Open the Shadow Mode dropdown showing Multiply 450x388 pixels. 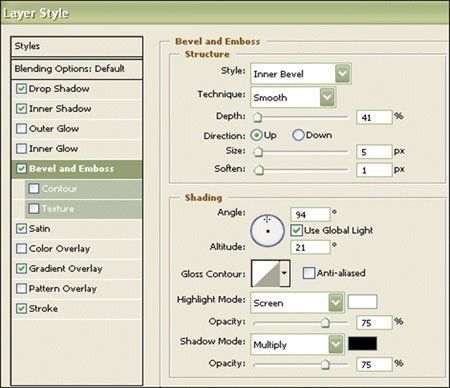[297, 344]
